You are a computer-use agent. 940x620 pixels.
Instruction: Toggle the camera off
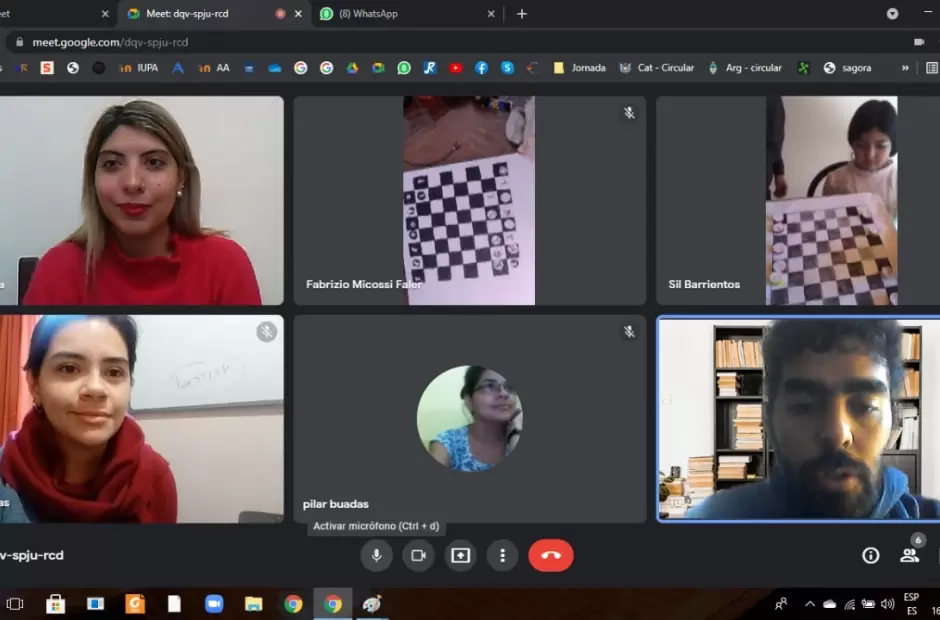[x=418, y=555]
